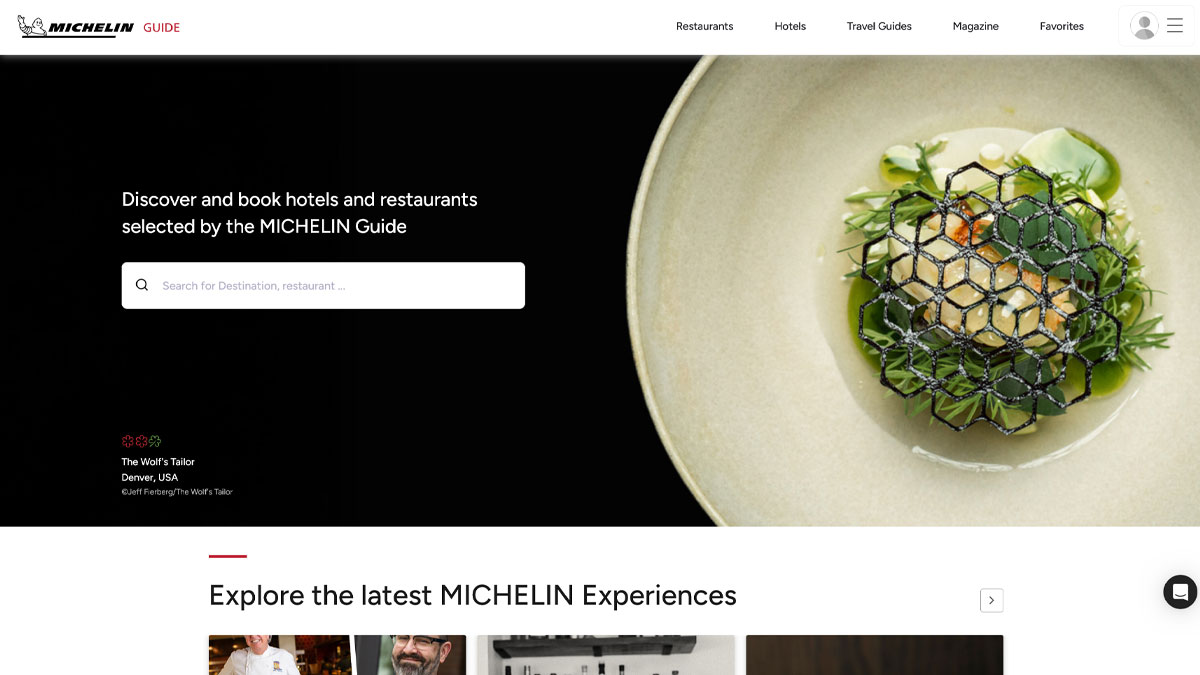The width and height of the screenshot is (1200, 675).
Task: Click the Denver, USA location text
Action: tap(150, 478)
